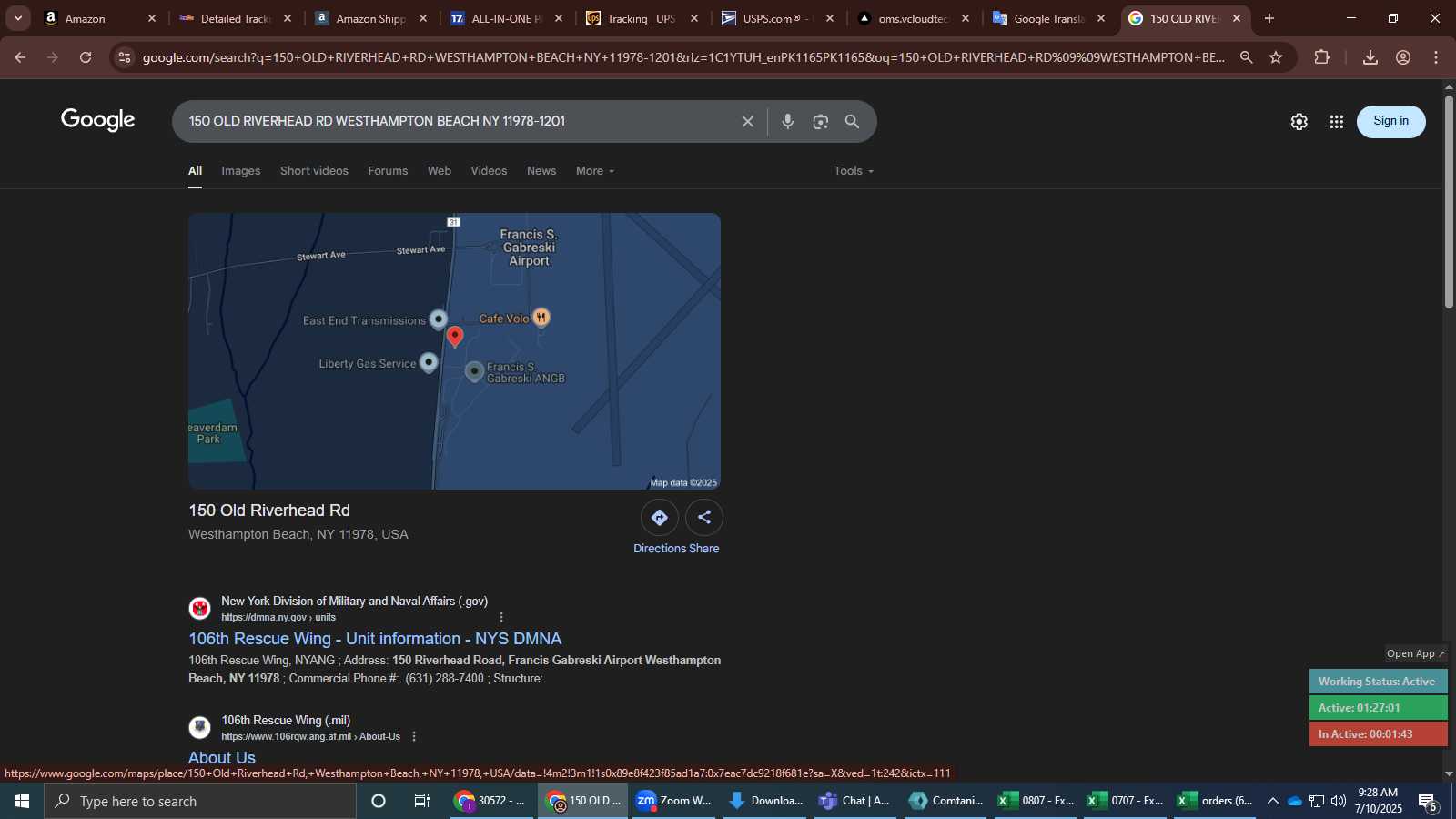Open Windows Start menu
This screenshot has height=819, width=1456.
click(22, 801)
